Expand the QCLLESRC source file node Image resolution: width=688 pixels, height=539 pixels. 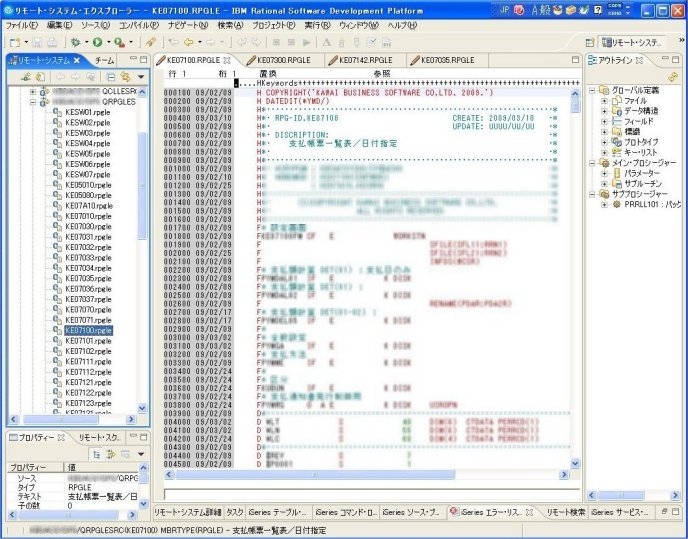tap(33, 90)
